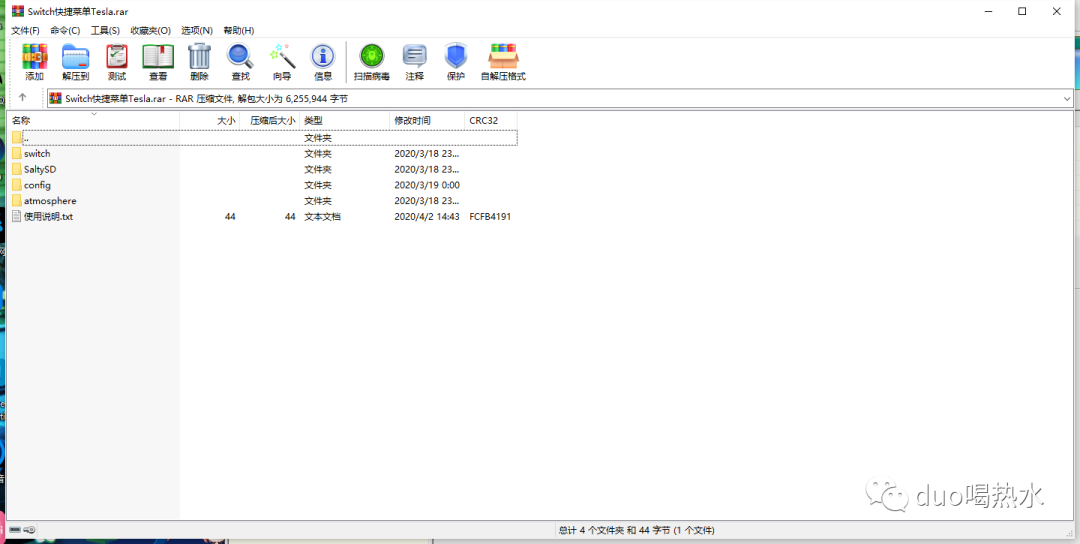
Task: Click CRC32 value FCFB4191
Action: (x=490, y=216)
